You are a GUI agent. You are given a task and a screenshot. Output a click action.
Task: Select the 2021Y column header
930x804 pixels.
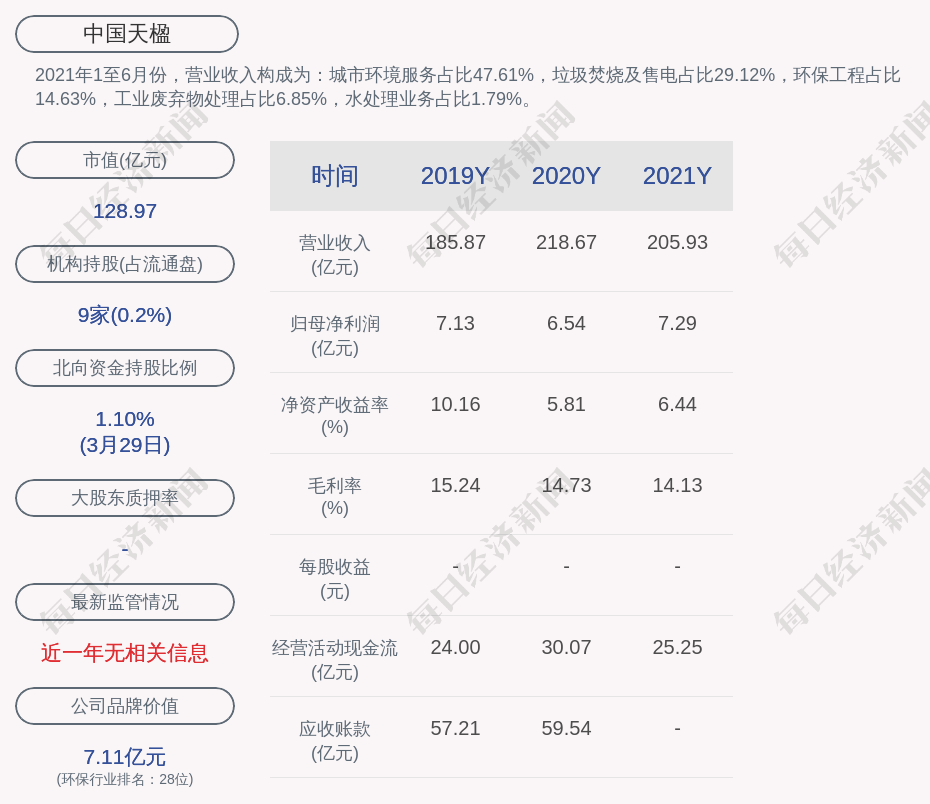(x=677, y=176)
